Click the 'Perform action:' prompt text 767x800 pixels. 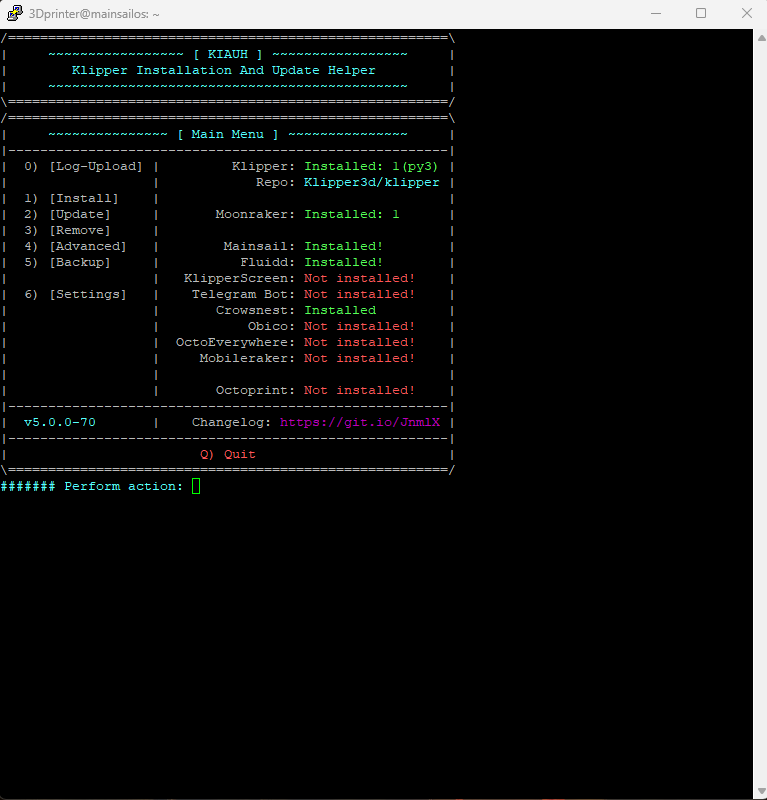[x=123, y=486]
